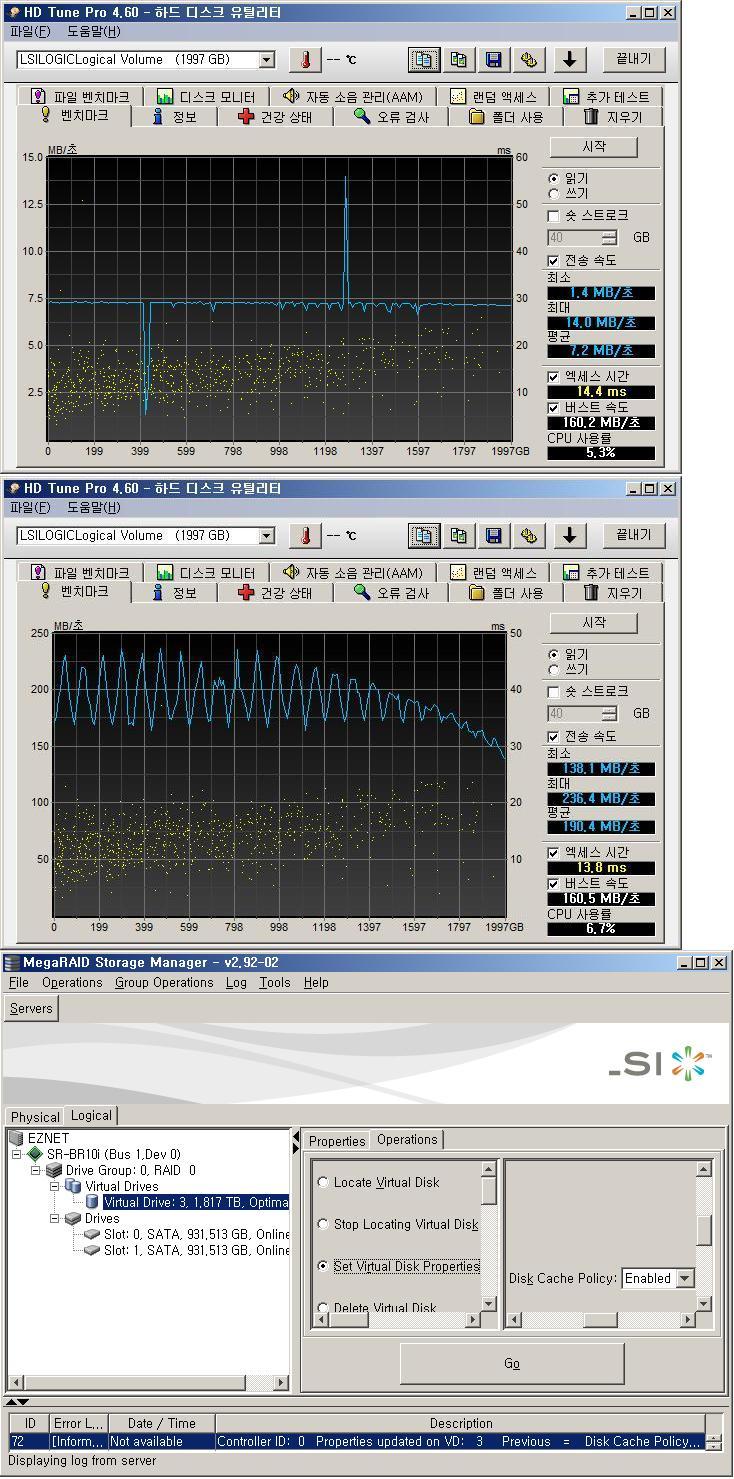The width and height of the screenshot is (734, 1479).
Task: Select Virtual Drives folder node
Action: 112,1186
